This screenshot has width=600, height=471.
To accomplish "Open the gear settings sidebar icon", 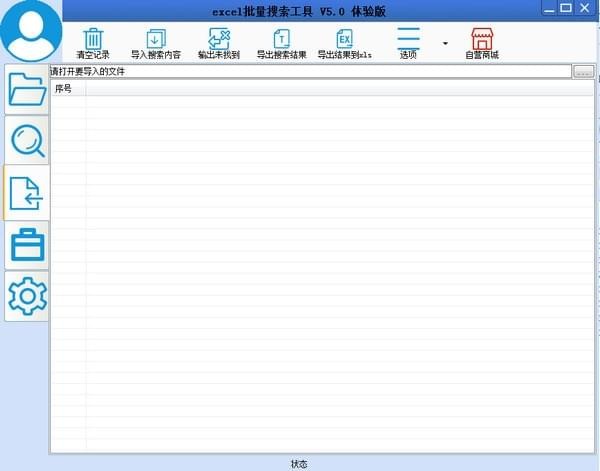I will (x=27, y=296).
